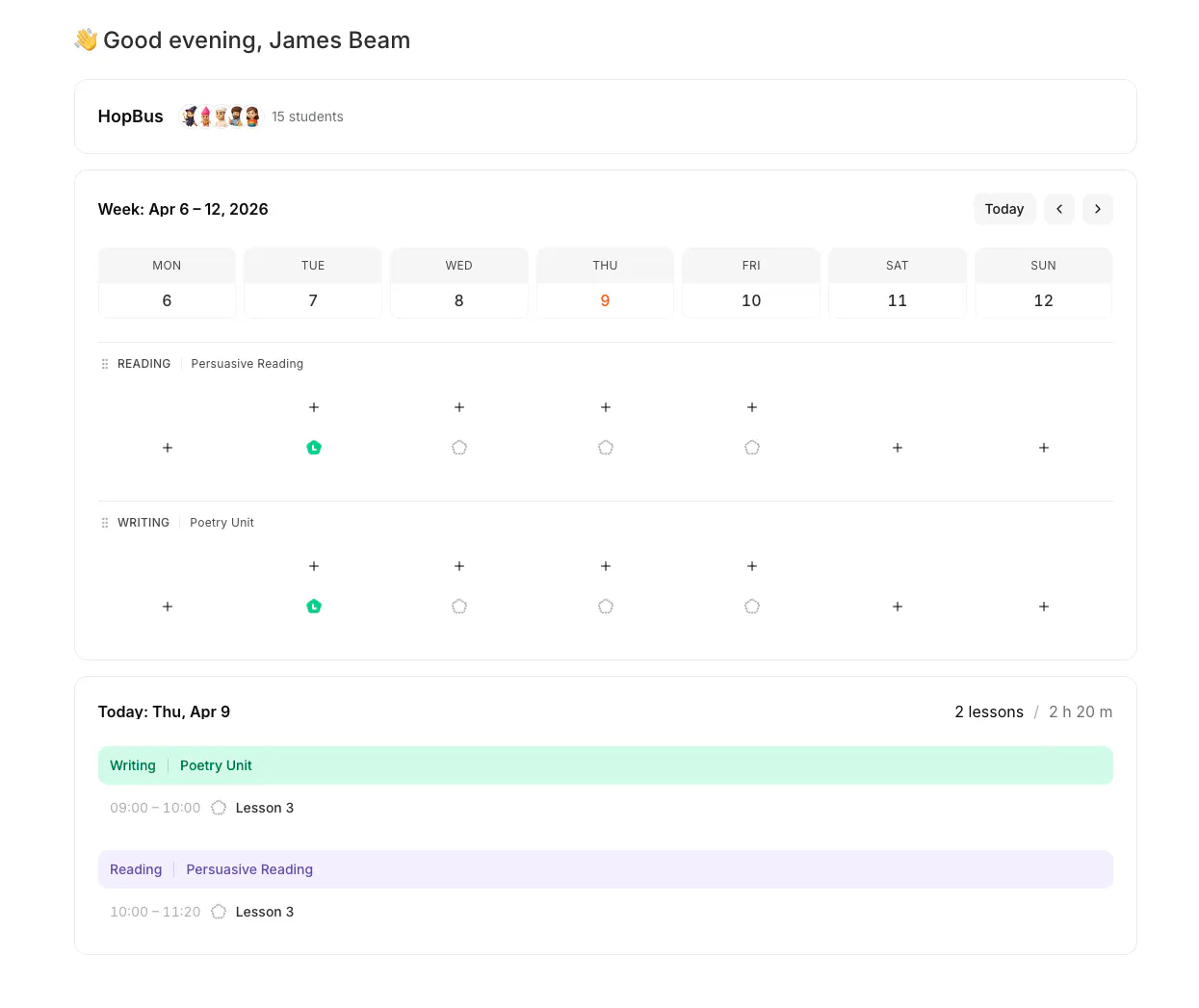Add a Reading lesson on Saturday
Viewport: 1199px width, 1008px height.
coord(898,448)
